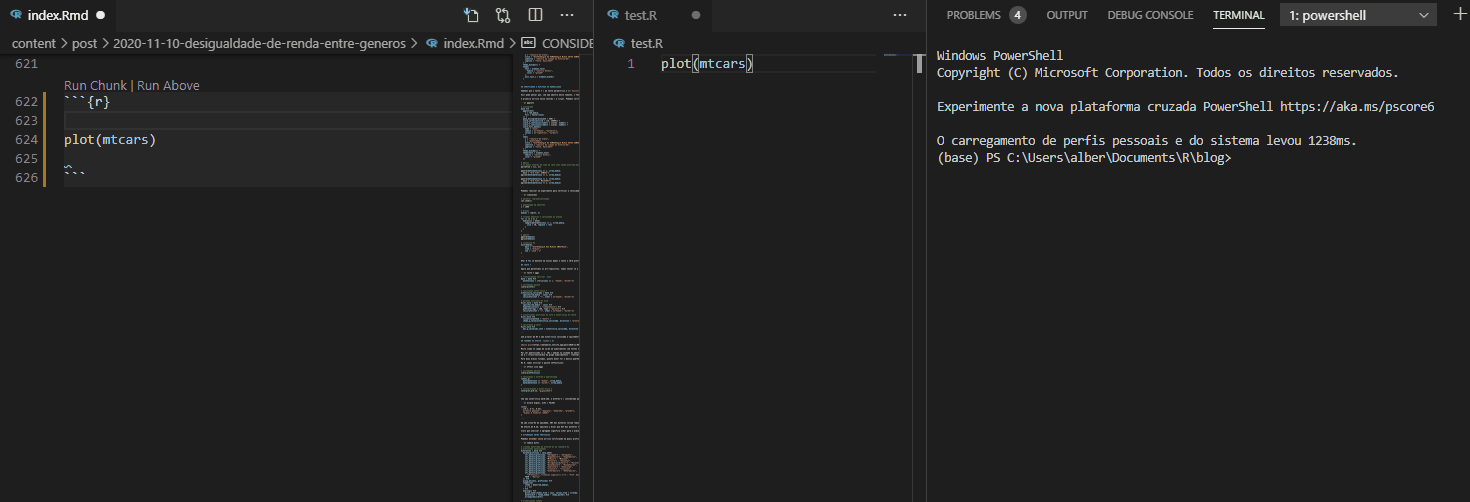The height and width of the screenshot is (502, 1470).
Task: Click the unsaved dot on index.Rmd tab
Action: coord(101,16)
